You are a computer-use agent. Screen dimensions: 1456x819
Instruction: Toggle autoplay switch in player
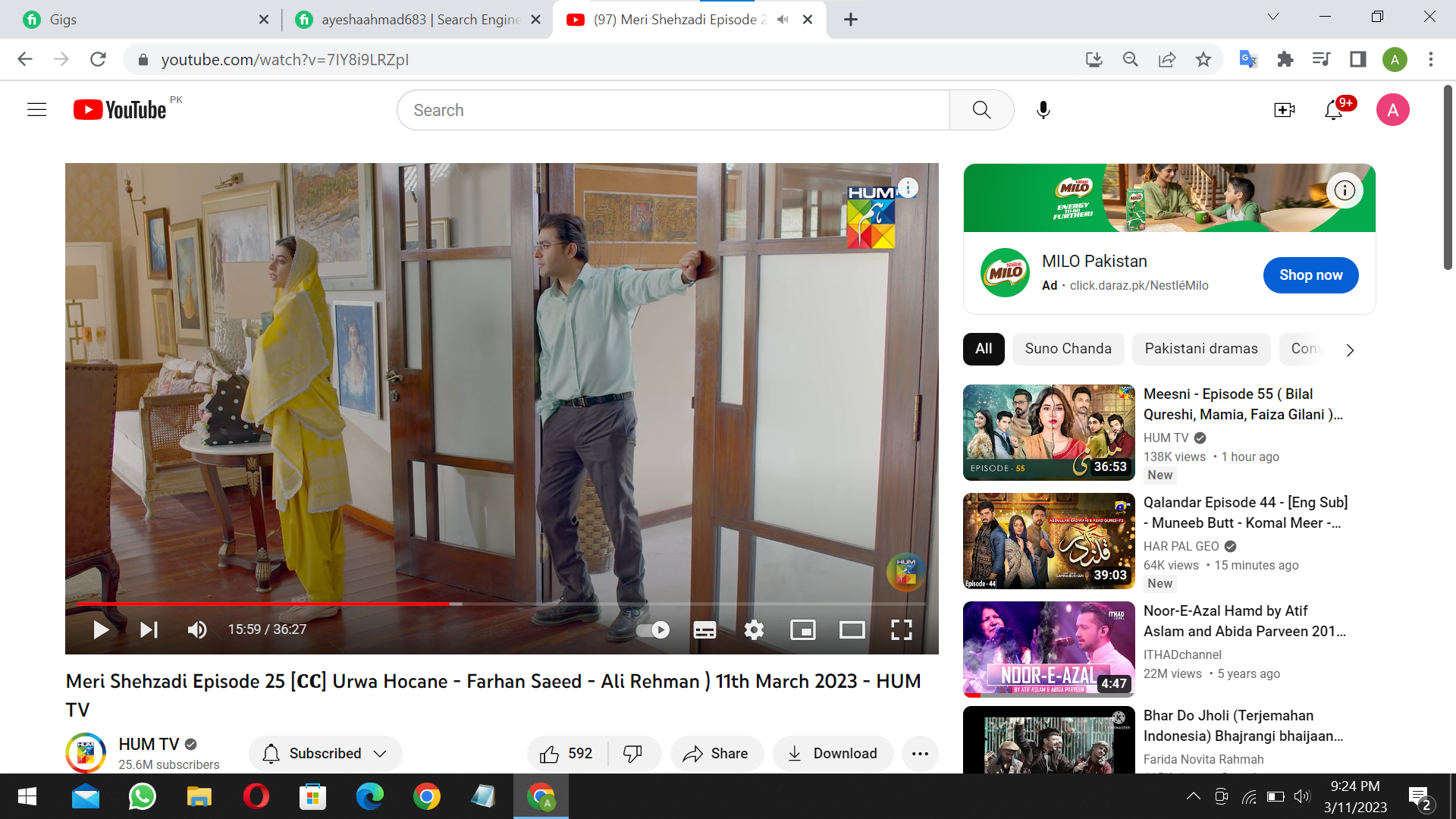click(x=653, y=629)
